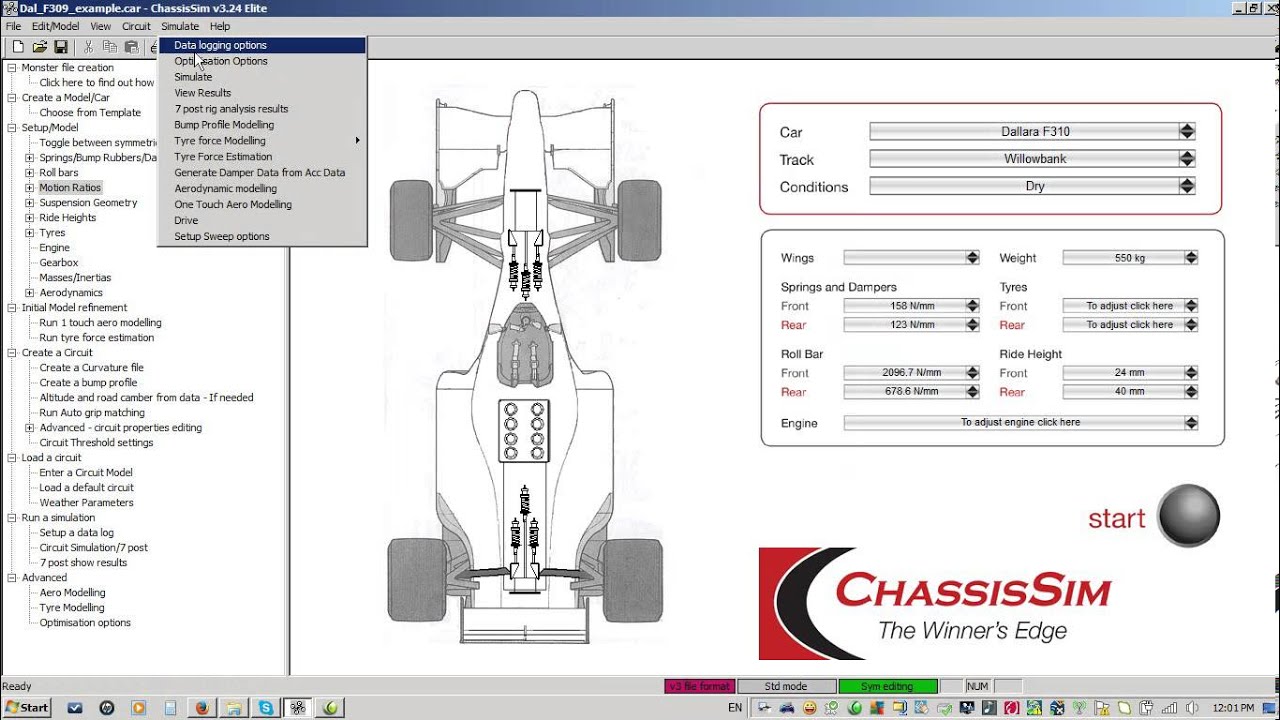The width and height of the screenshot is (1280, 720).
Task: Expand Advanced - circuit properties editing node
Action: (30, 428)
